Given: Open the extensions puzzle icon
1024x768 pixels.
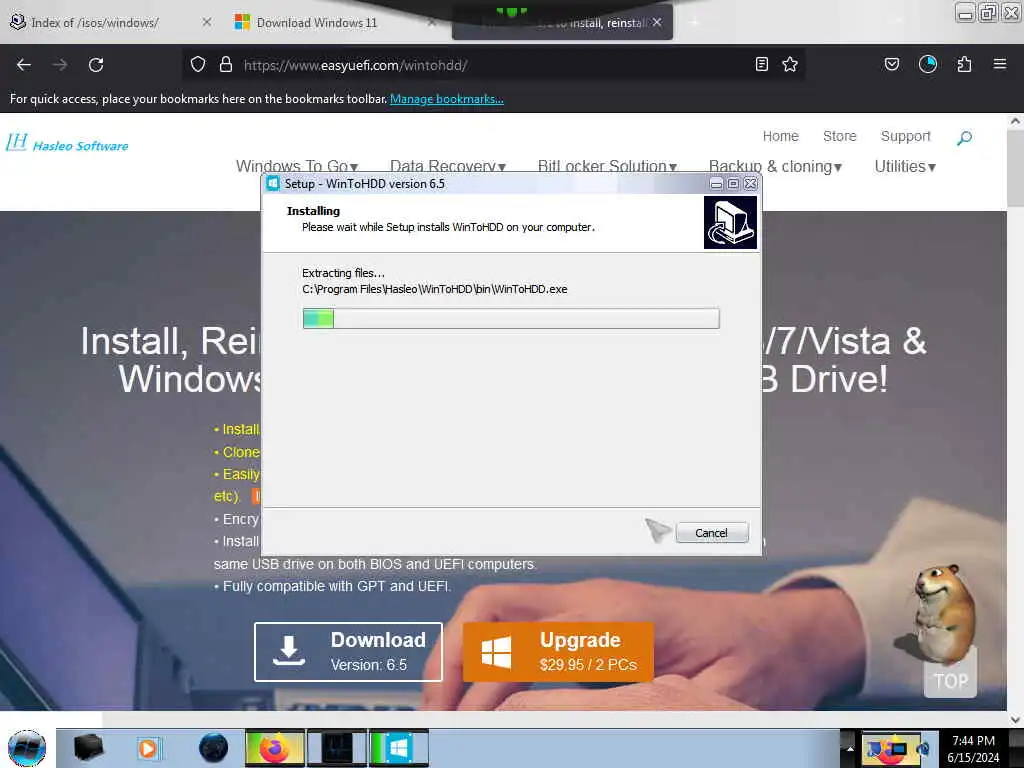Looking at the screenshot, I should 964,64.
